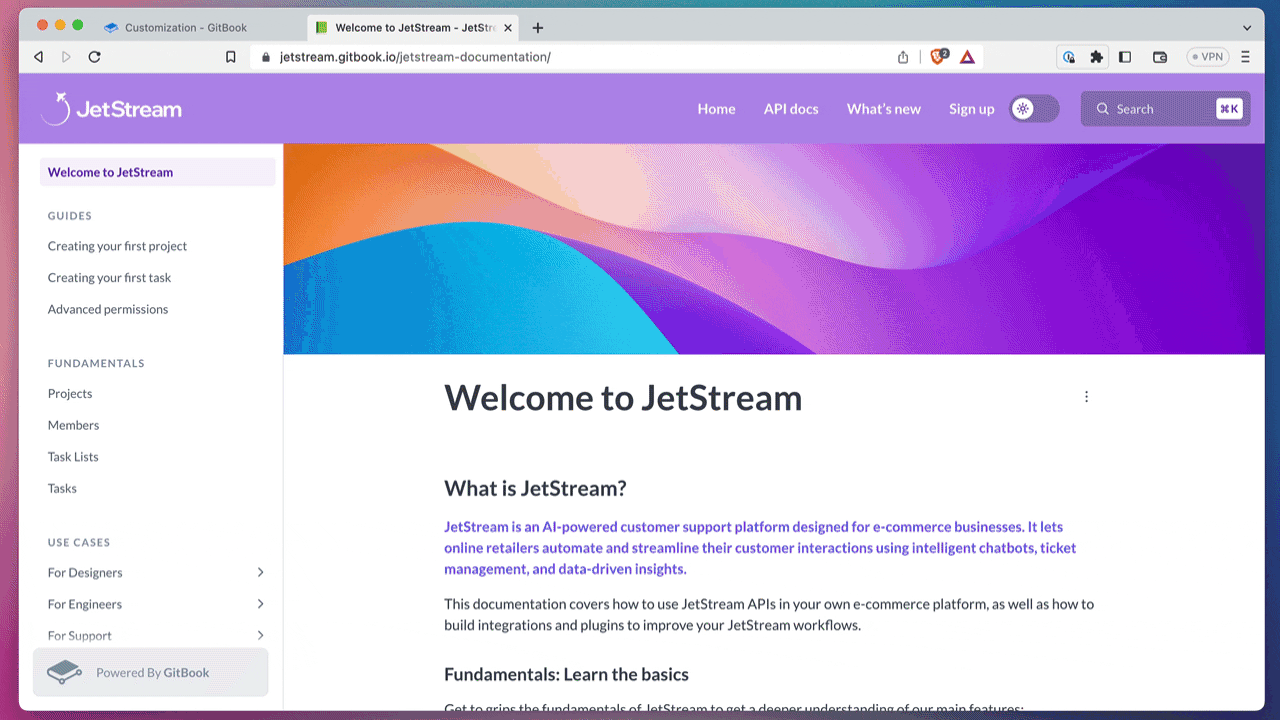Open For Designers in the sidebar
This screenshot has height=720, width=1280.
pyautogui.click(x=85, y=572)
